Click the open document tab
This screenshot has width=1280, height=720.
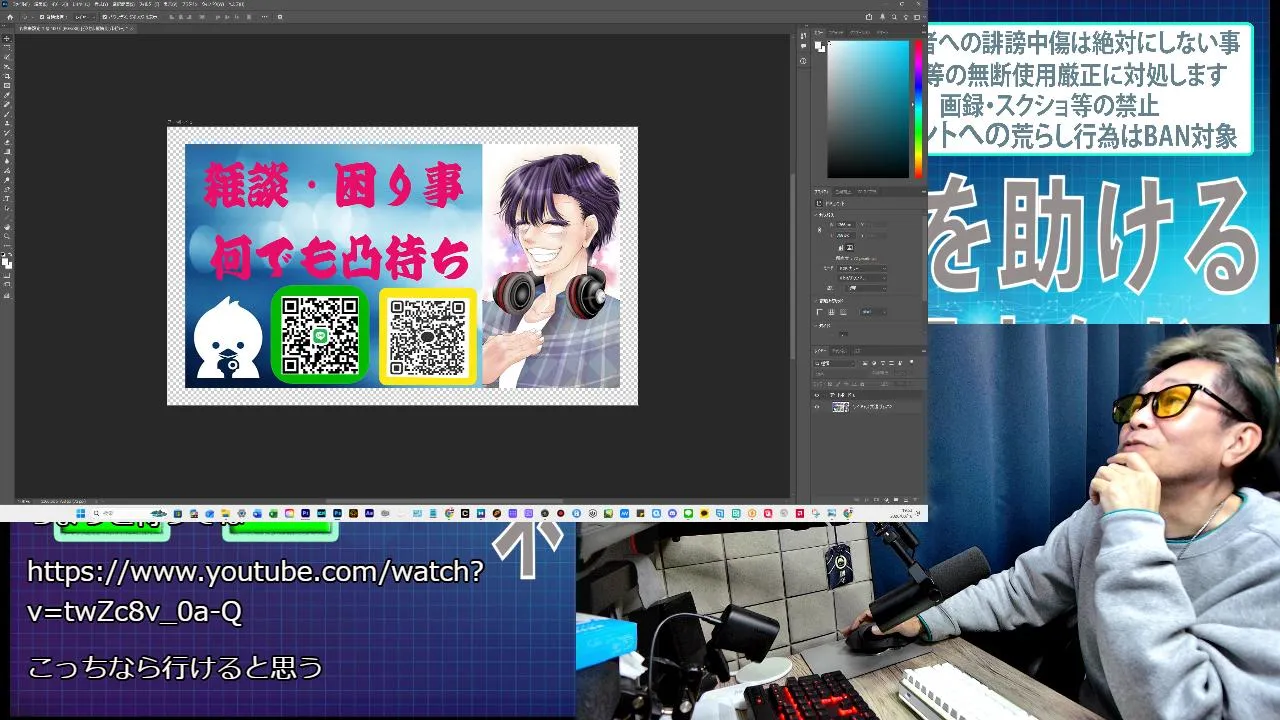[74, 28]
